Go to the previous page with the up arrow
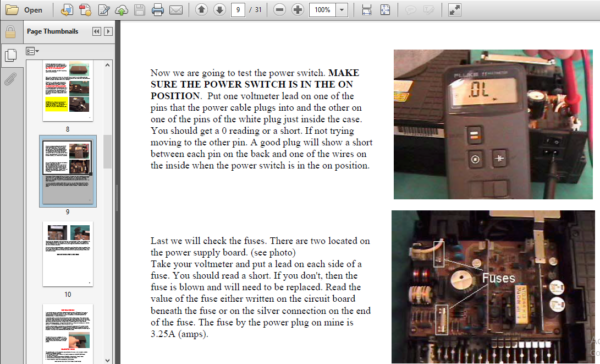Screen dimensions: 600x364 [x=201, y=10]
